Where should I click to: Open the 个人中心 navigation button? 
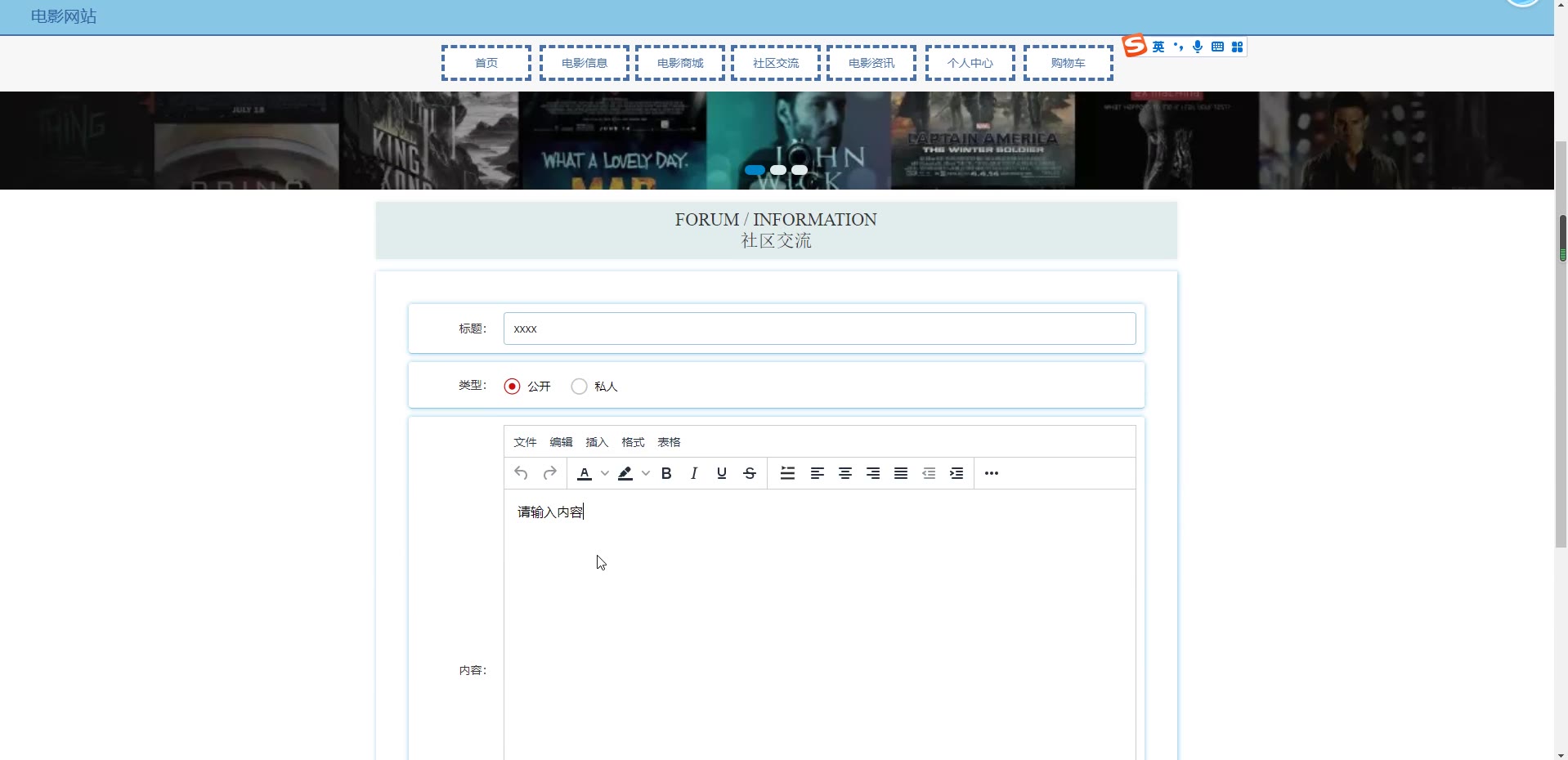pos(970,63)
